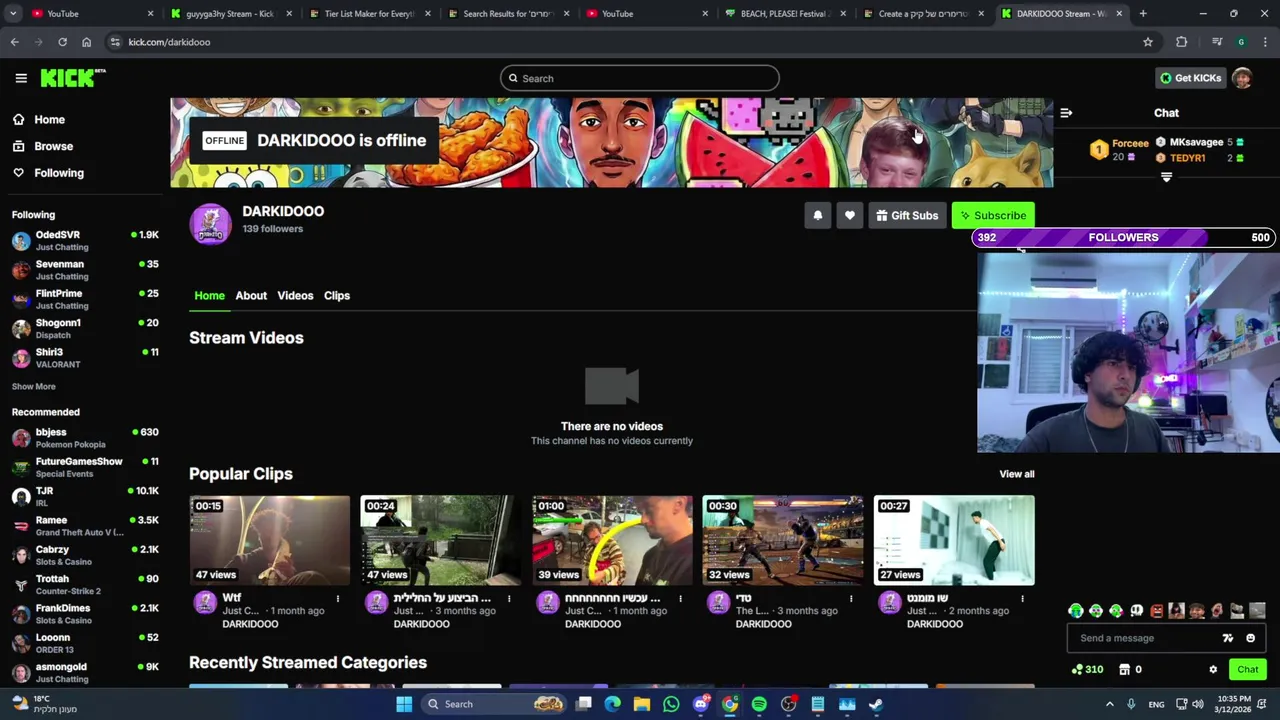Open FlintPrime followed channel
This screenshot has height=720, width=1280.
pyautogui.click(x=85, y=299)
